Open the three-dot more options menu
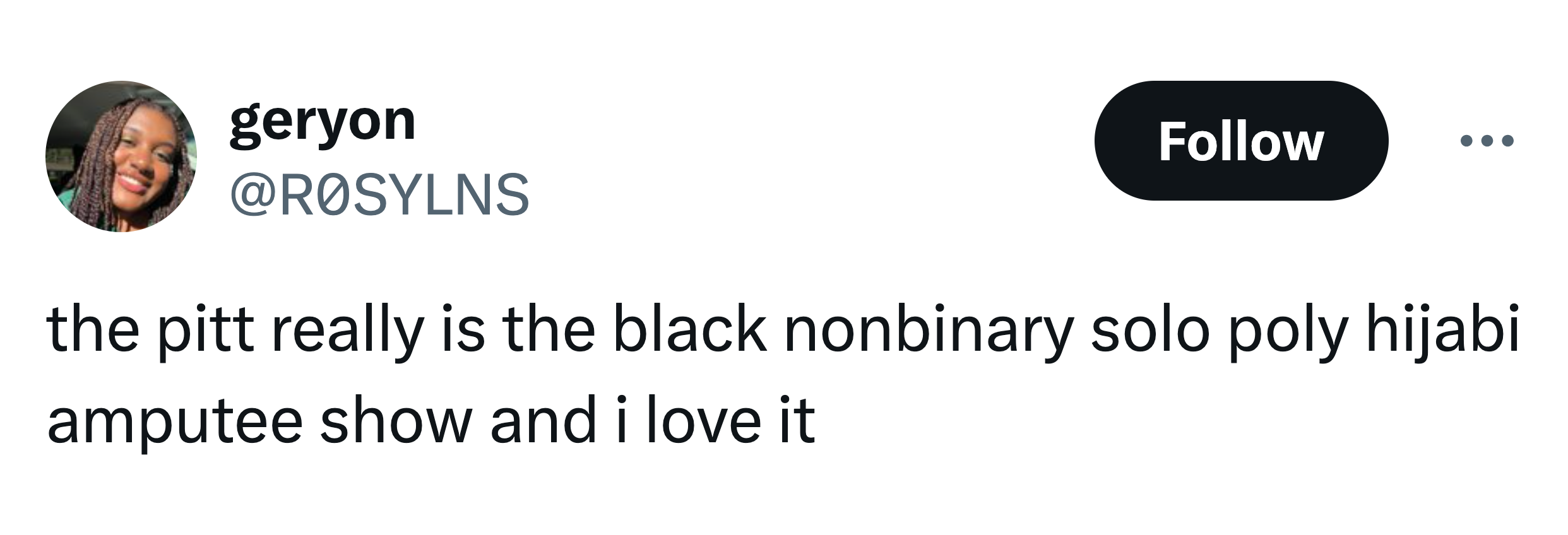The image size is (1568, 535). [x=1487, y=140]
